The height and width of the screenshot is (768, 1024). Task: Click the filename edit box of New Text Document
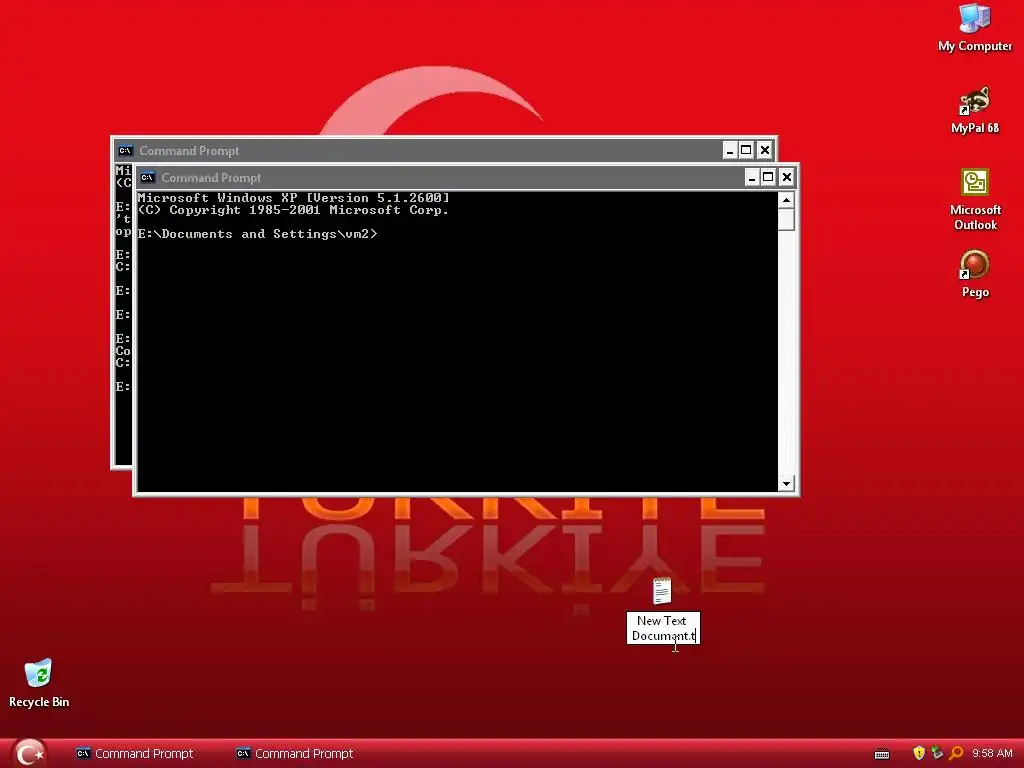tap(663, 628)
